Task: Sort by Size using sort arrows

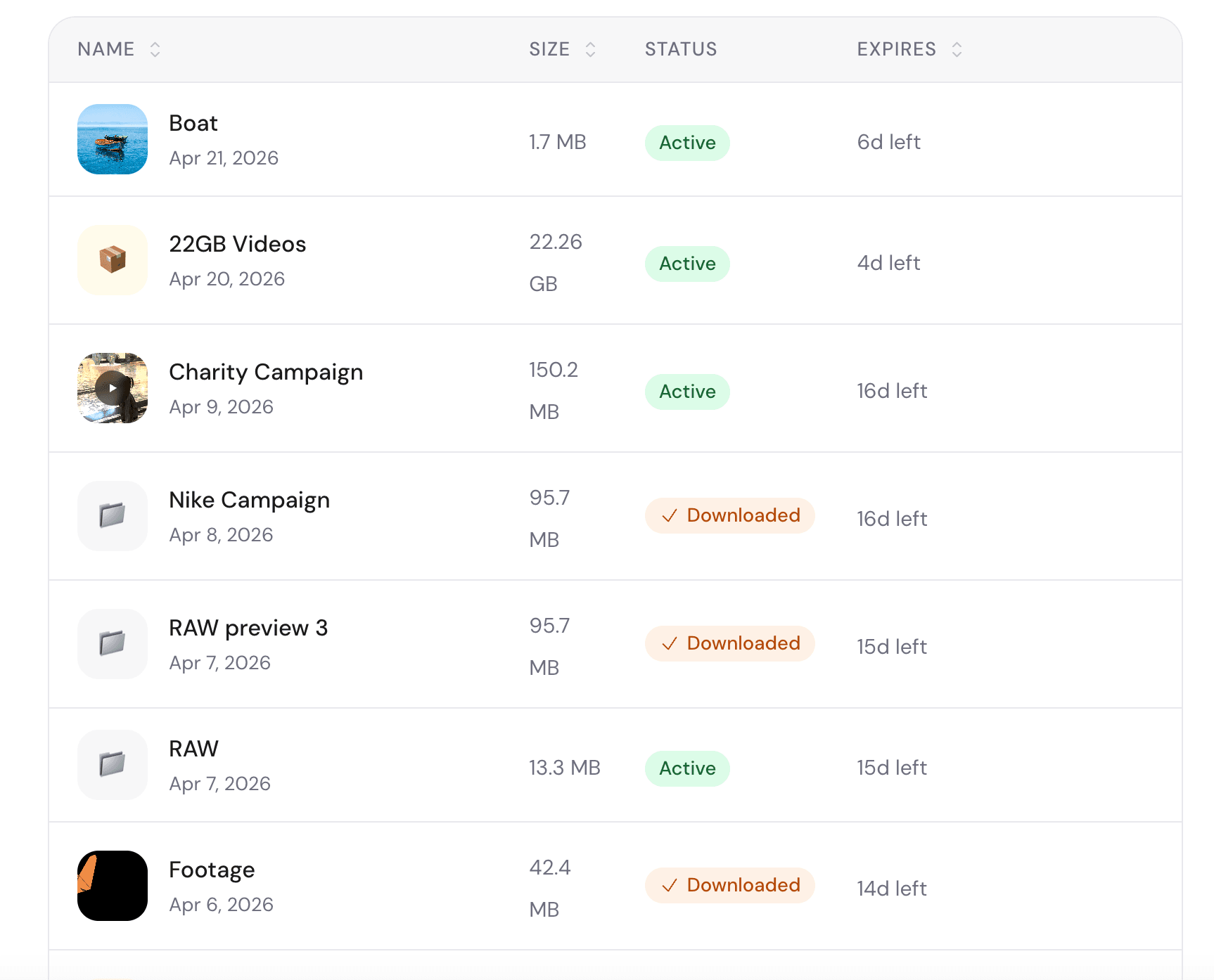Action: (591, 49)
